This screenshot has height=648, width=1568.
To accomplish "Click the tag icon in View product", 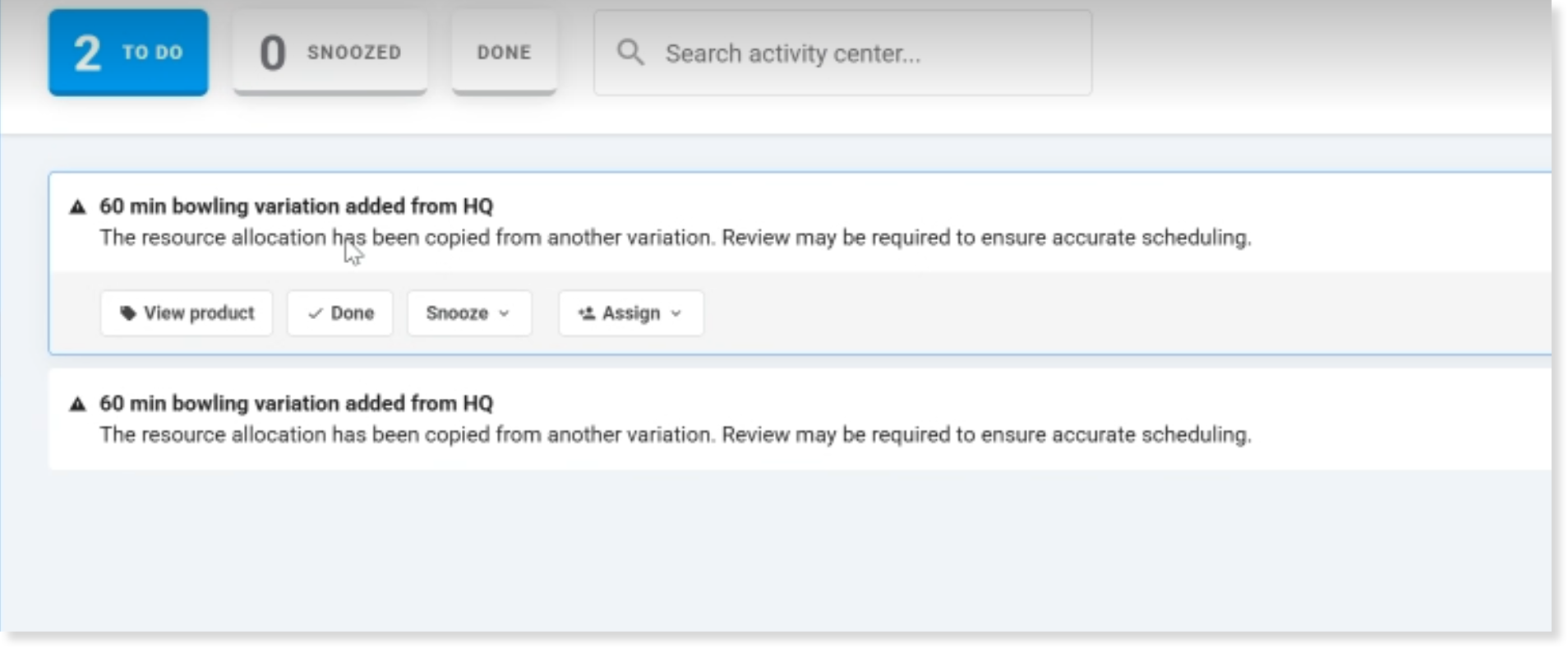I will [x=127, y=313].
